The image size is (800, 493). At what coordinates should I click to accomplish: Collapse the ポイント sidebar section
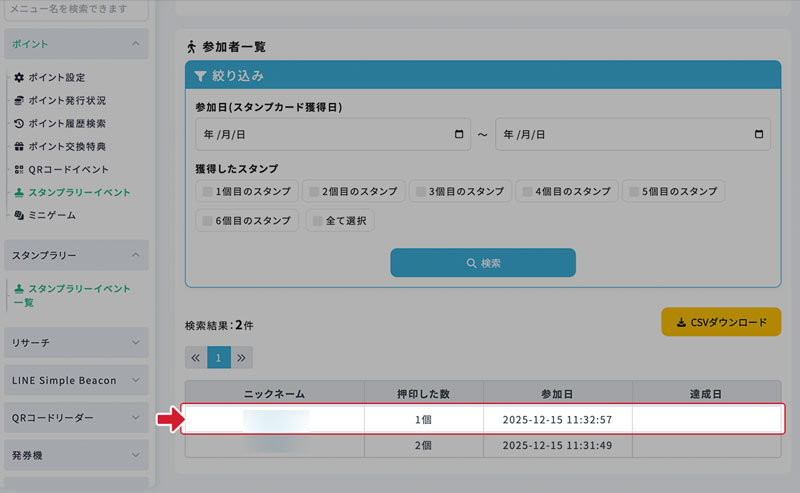point(136,44)
